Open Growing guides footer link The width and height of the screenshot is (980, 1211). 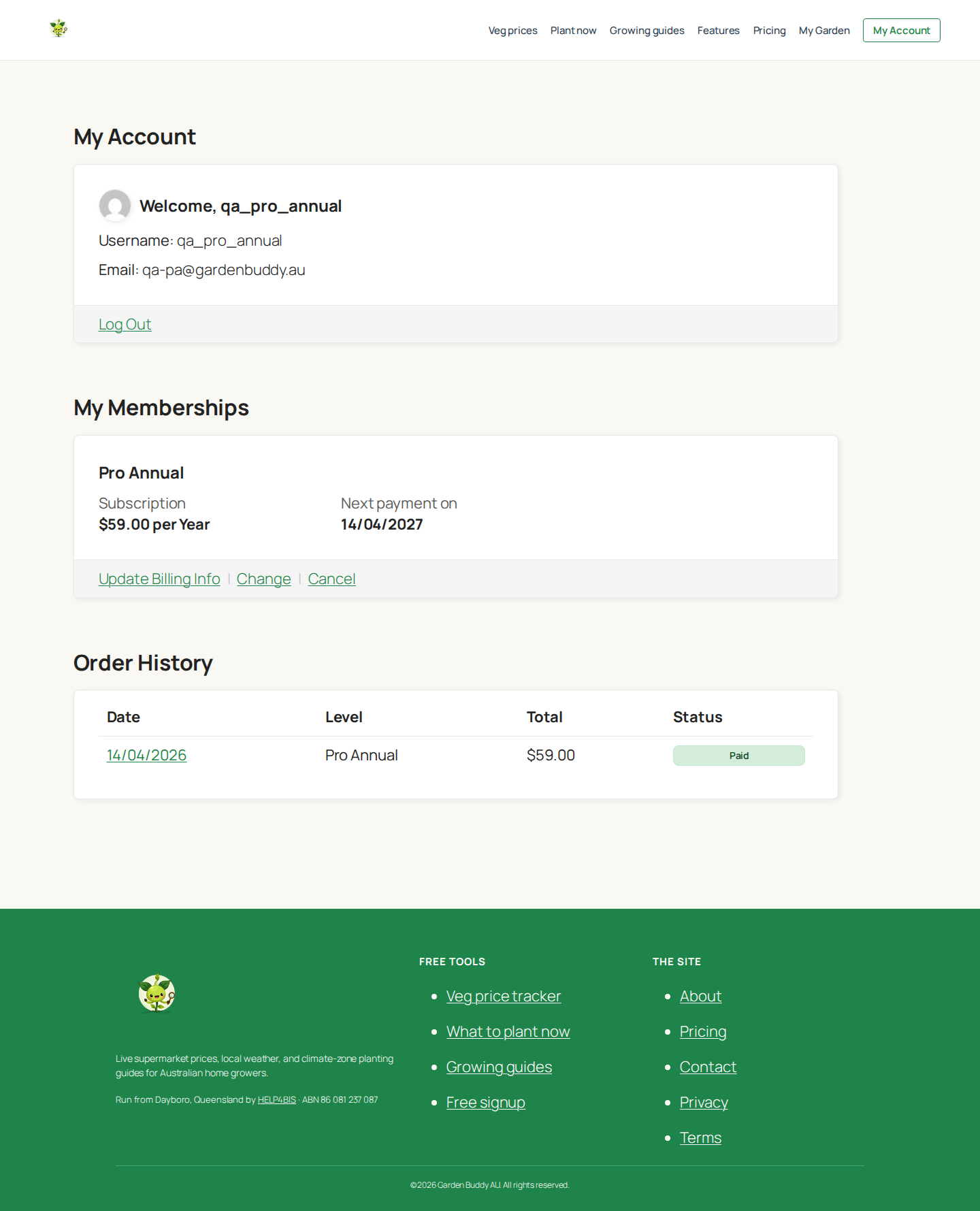point(499,1067)
